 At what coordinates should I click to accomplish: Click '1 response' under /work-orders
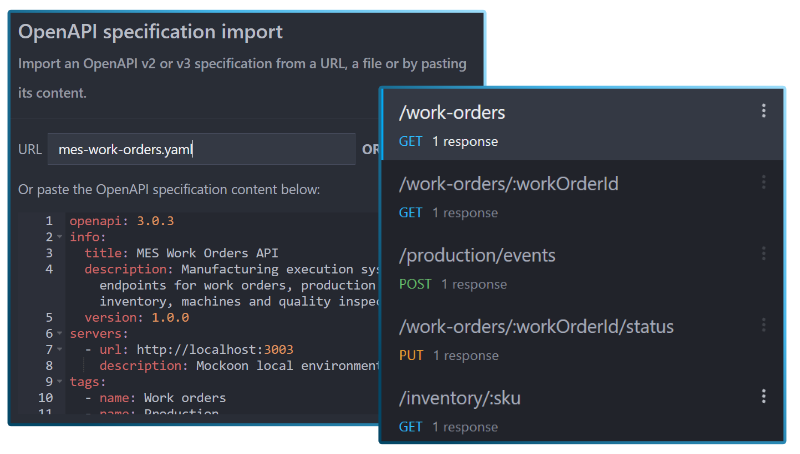[x=465, y=141]
